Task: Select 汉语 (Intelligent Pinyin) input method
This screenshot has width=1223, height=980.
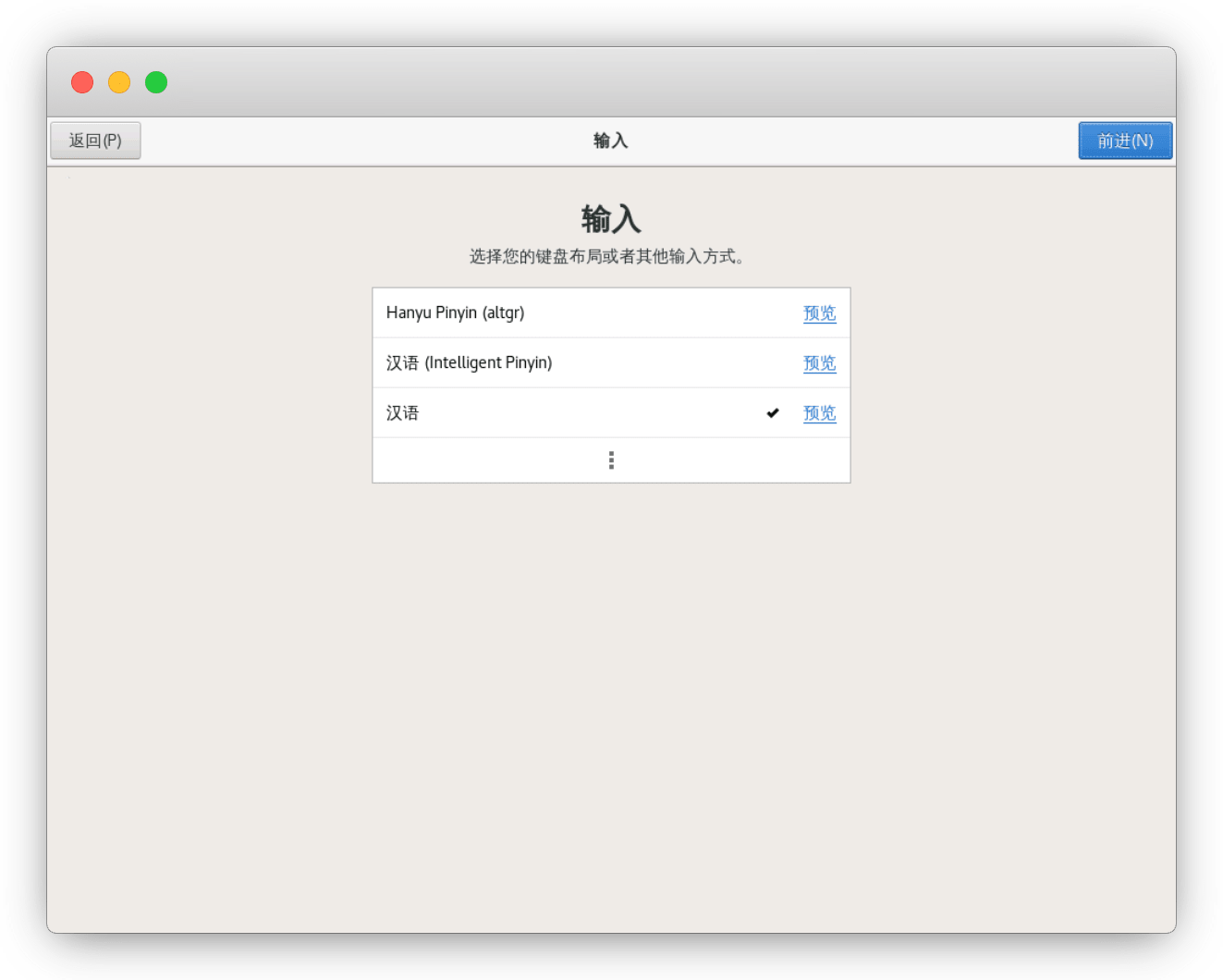Action: click(x=469, y=362)
